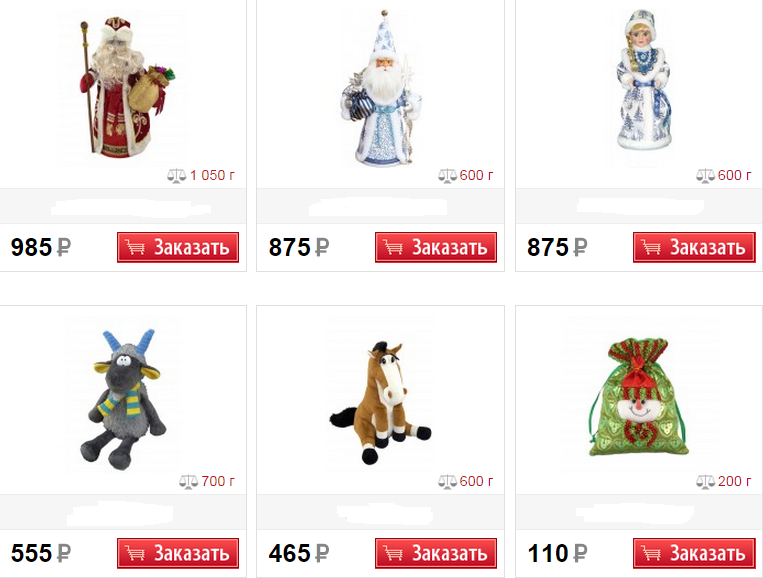Open the green snowman gift bag image
This screenshot has width=763, height=578.
(x=638, y=397)
